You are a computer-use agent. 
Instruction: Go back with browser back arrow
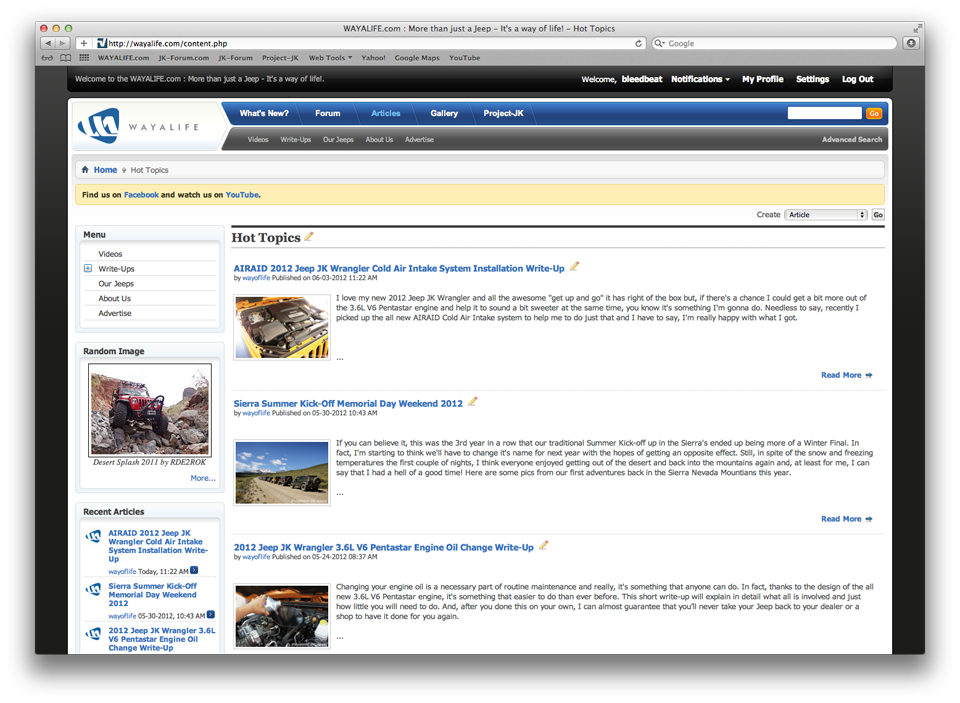(48, 43)
